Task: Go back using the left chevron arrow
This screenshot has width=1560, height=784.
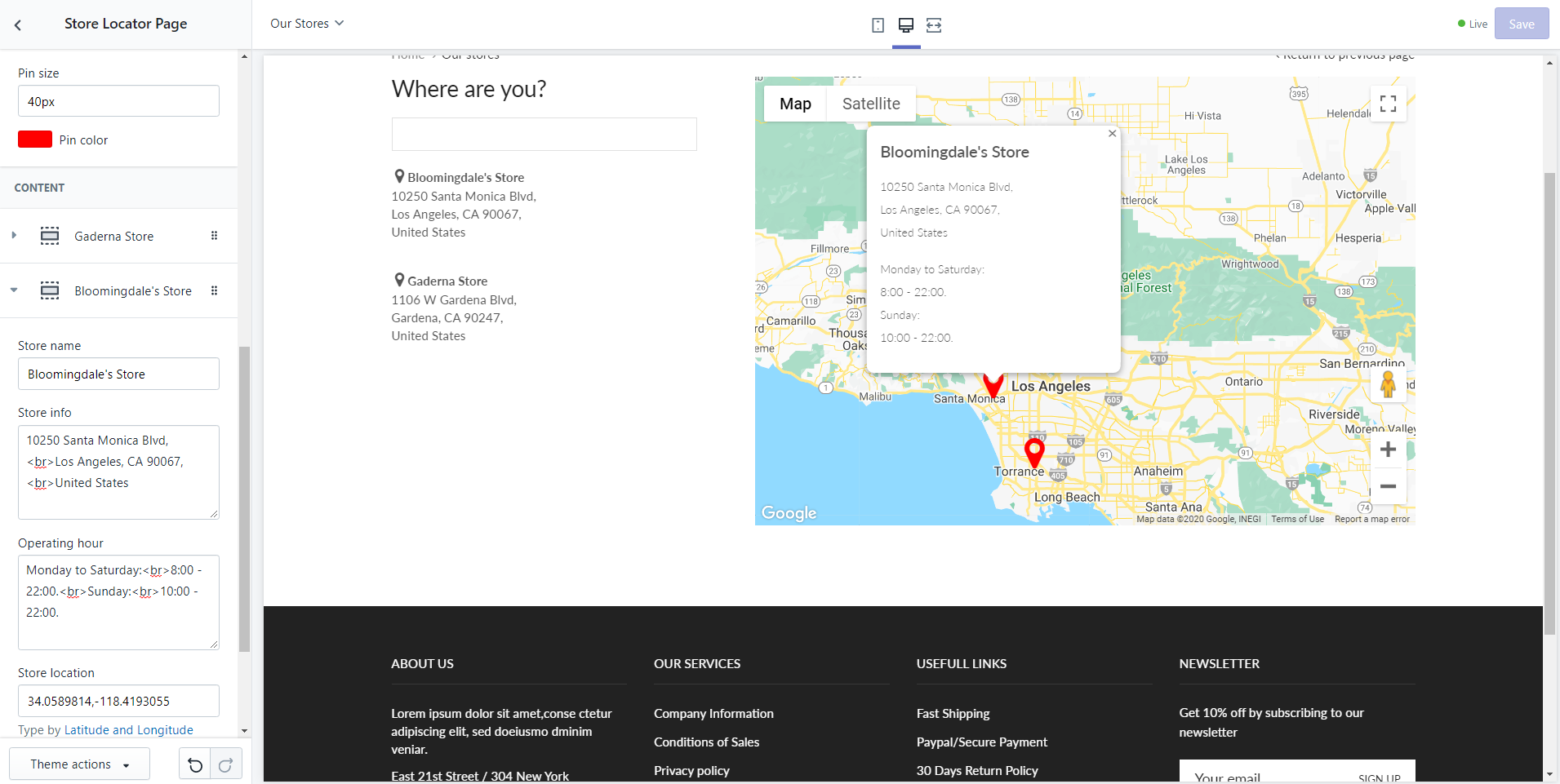Action: click(18, 25)
